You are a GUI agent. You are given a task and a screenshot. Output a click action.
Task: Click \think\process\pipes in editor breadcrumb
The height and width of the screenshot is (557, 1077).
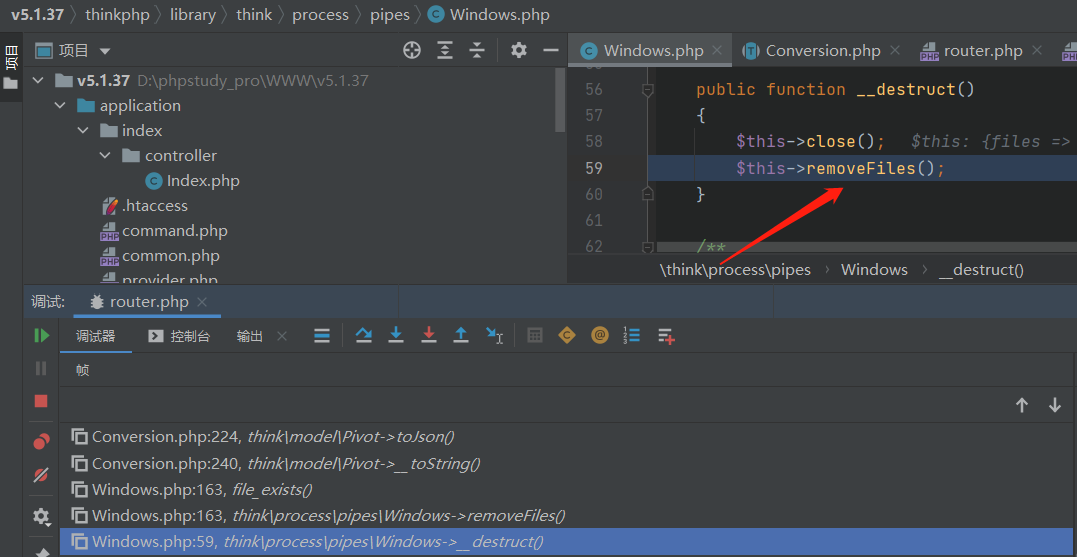click(x=735, y=270)
